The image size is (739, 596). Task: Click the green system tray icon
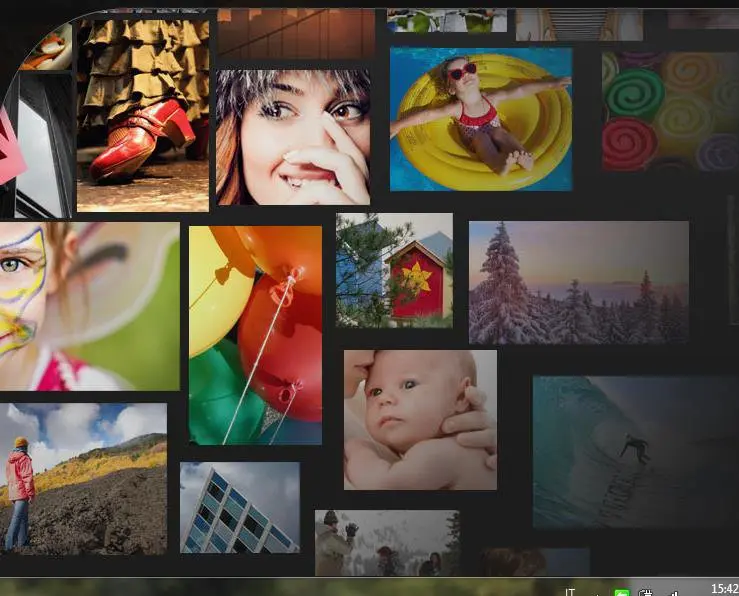622,593
